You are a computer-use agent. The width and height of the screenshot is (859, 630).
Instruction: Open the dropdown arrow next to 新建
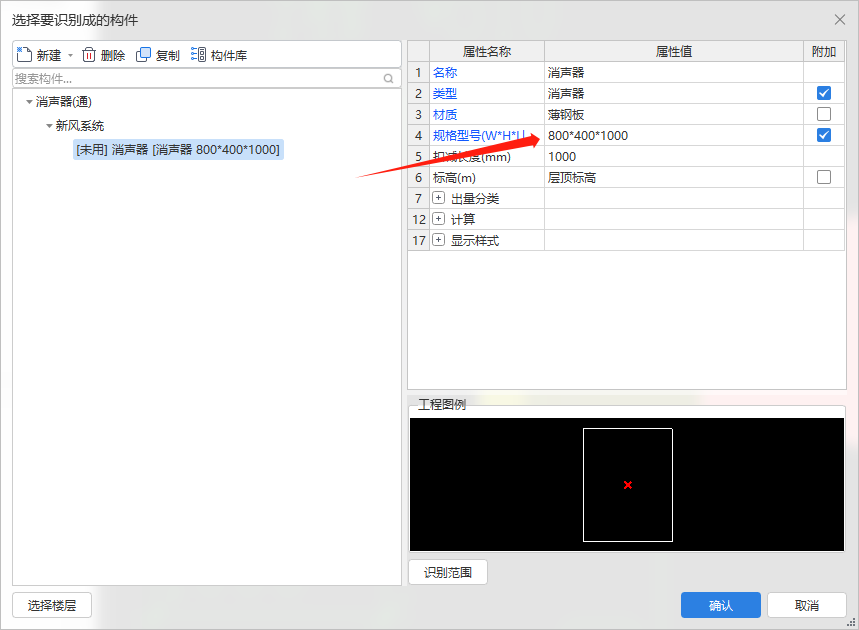tap(70, 55)
